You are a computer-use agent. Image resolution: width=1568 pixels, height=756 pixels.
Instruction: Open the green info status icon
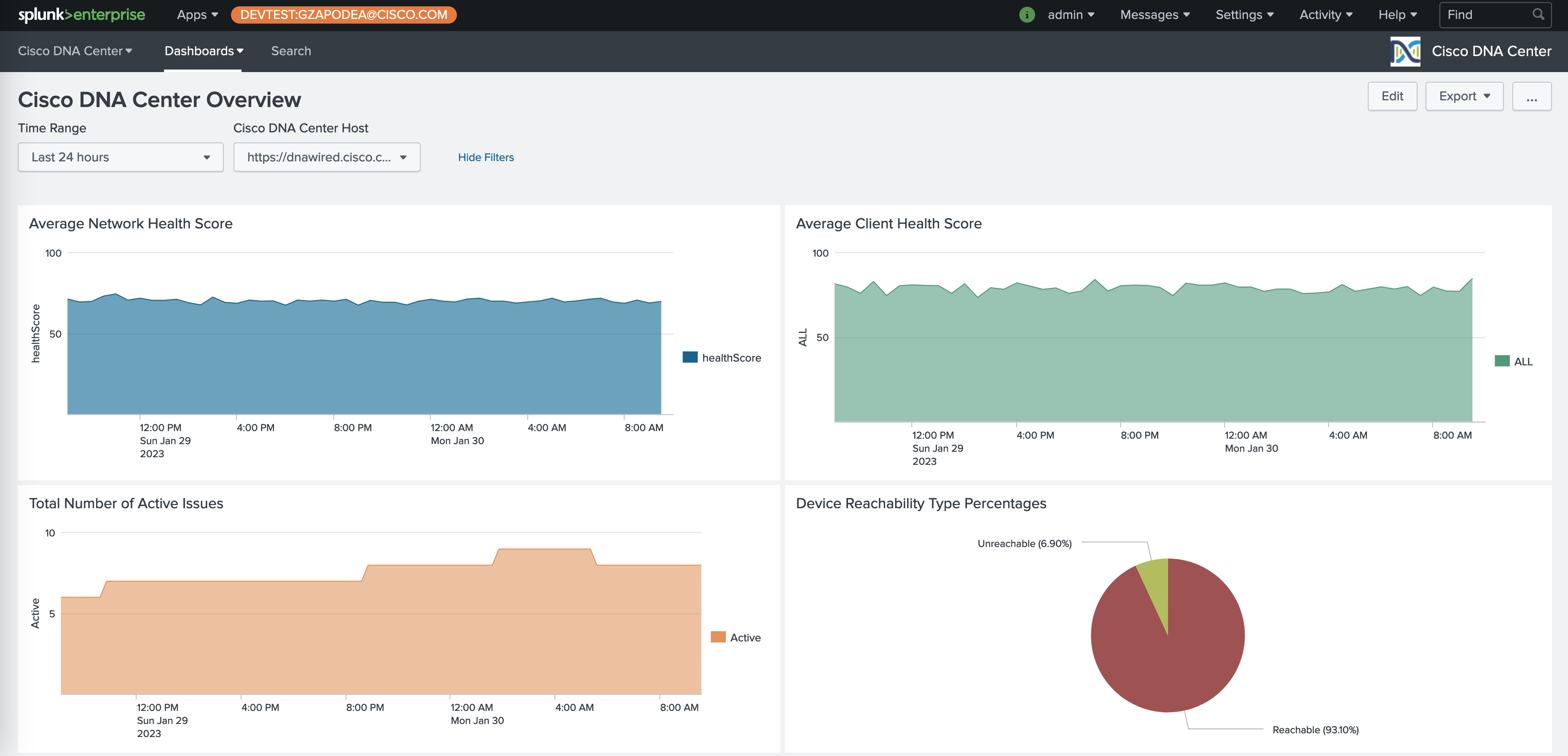pos(1027,14)
